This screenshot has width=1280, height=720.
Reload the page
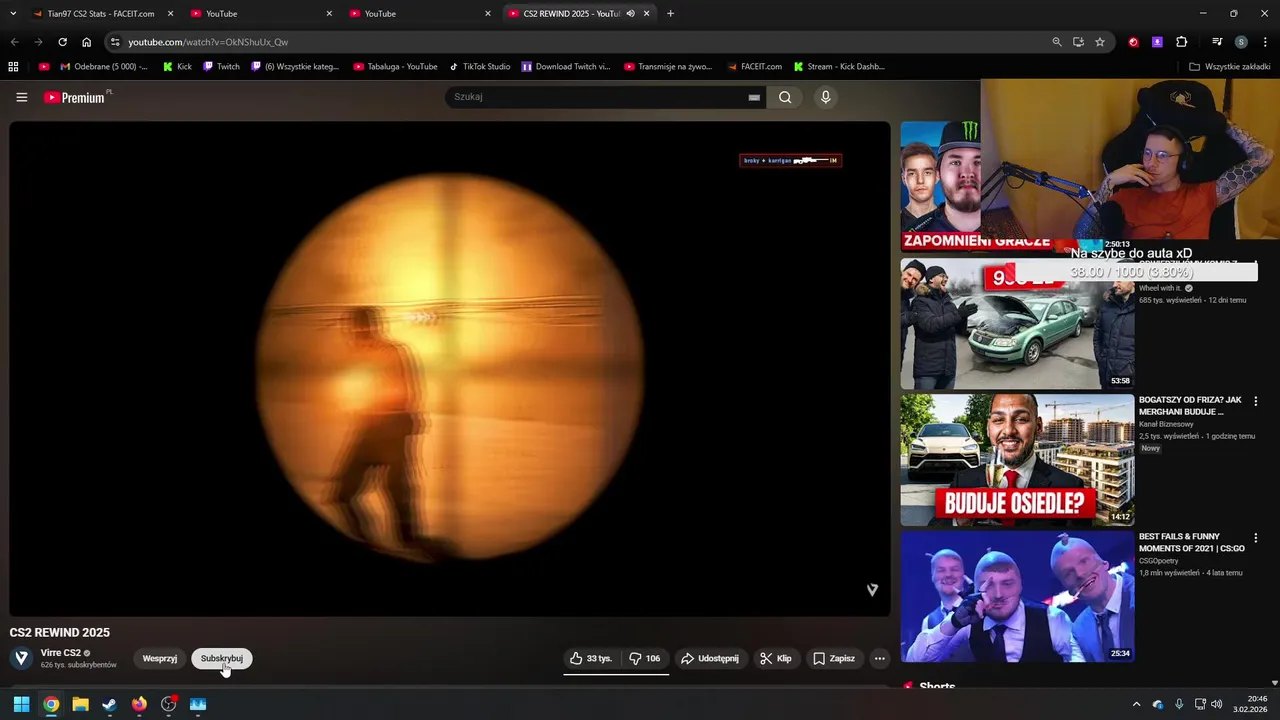pos(62,42)
